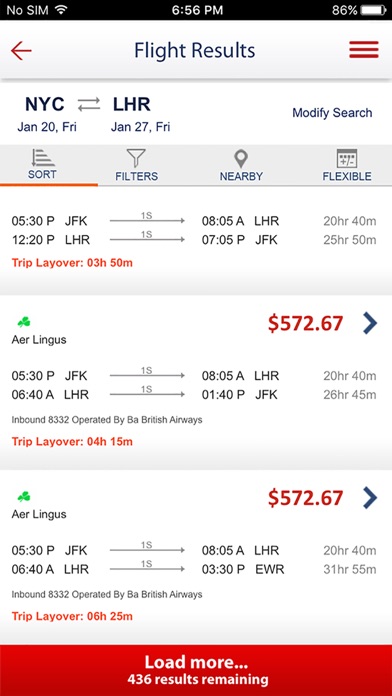Select the FILTERS tab label

click(x=136, y=176)
